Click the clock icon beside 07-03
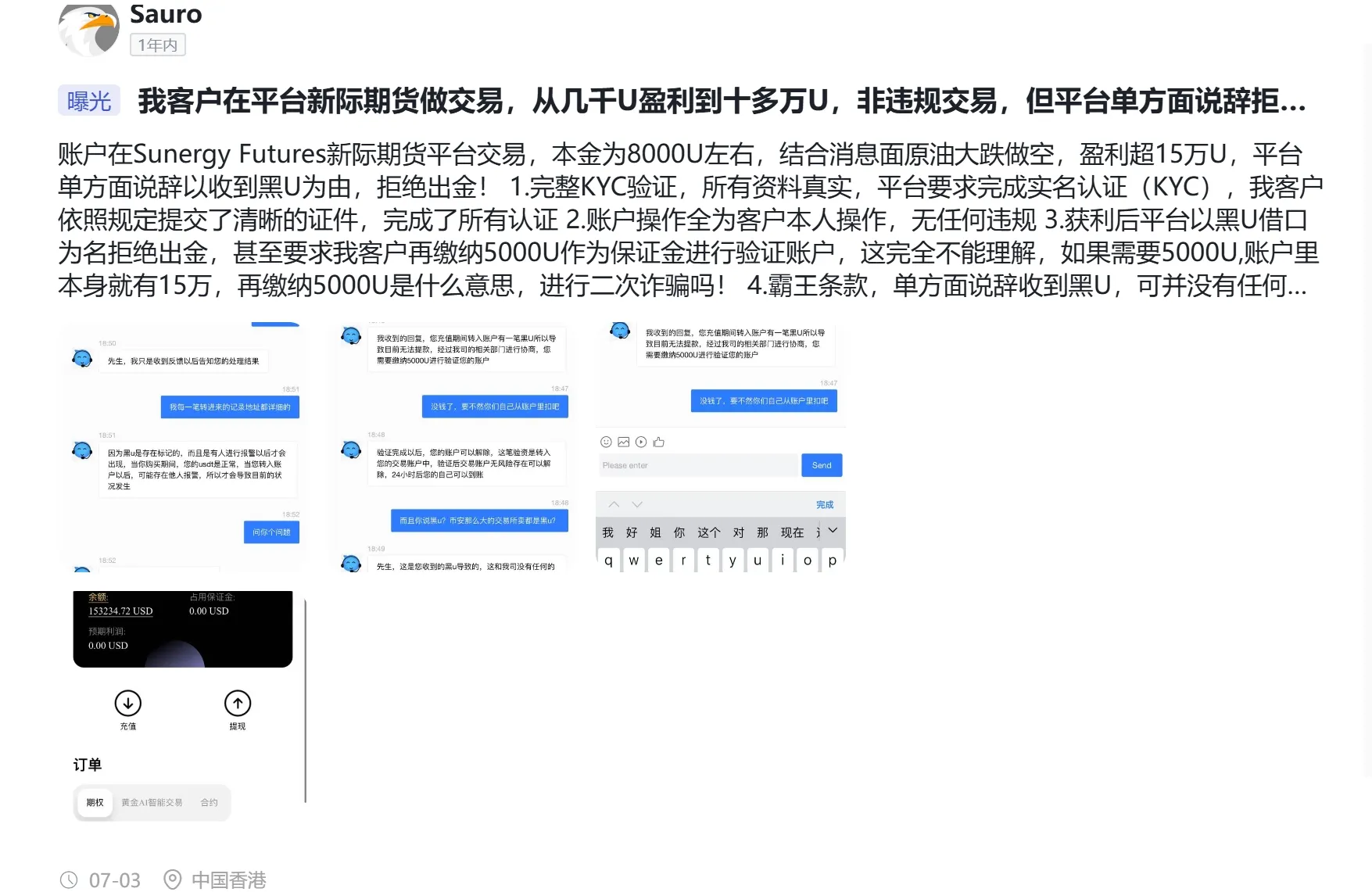This screenshot has width=1372, height=892. click(x=69, y=879)
